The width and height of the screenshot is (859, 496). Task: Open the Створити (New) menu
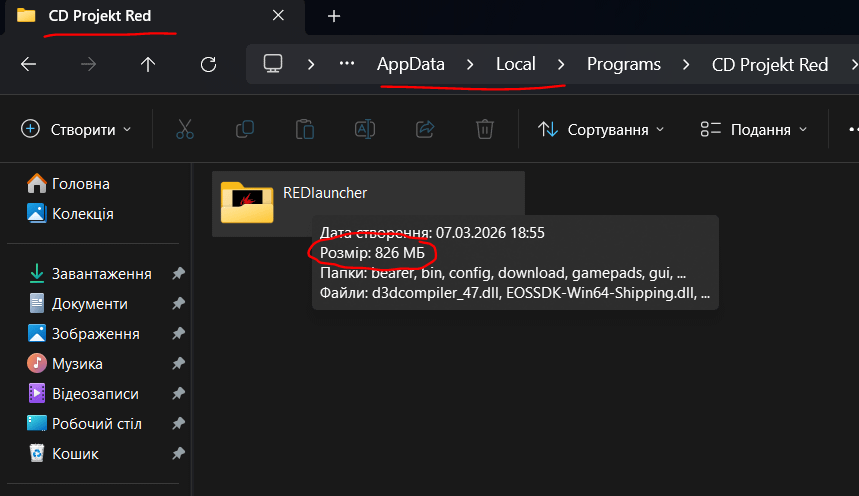click(x=76, y=130)
